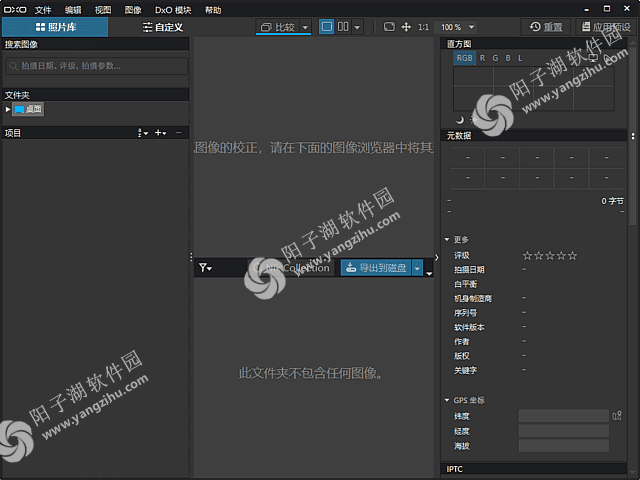Click the 重置 reset button
This screenshot has height=480, width=640.
click(x=546, y=27)
